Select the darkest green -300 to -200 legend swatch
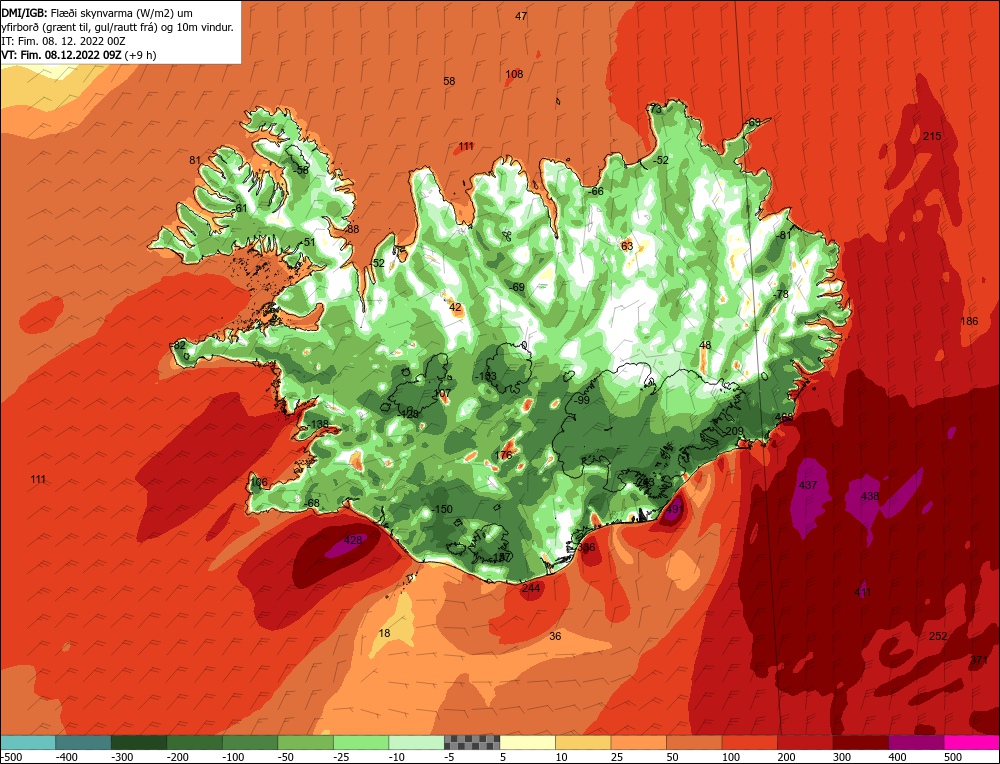This screenshot has height=764, width=1000. [x=138, y=743]
